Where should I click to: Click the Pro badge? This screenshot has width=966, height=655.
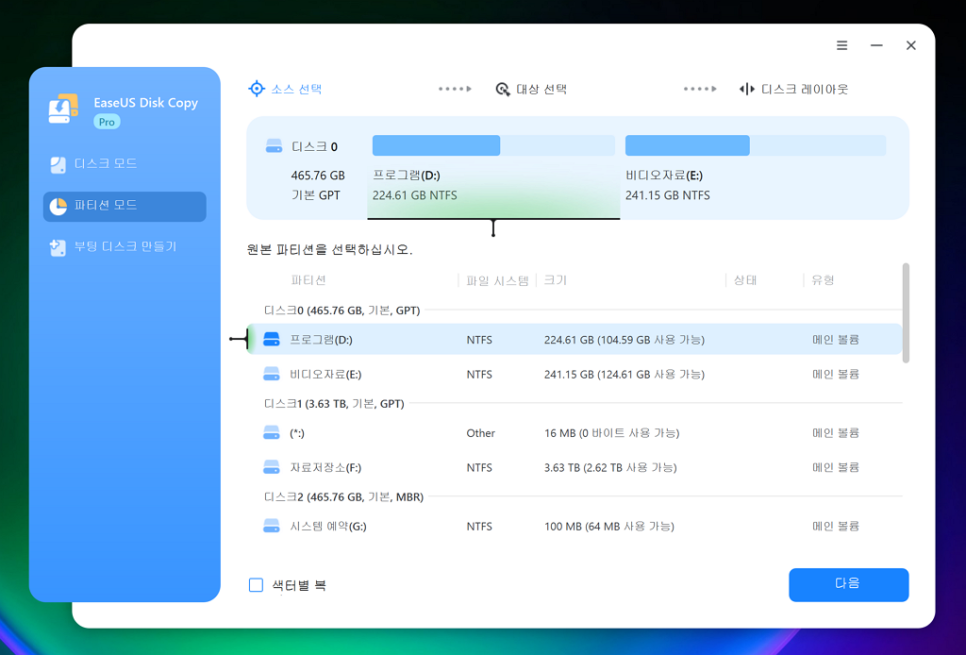coord(107,122)
